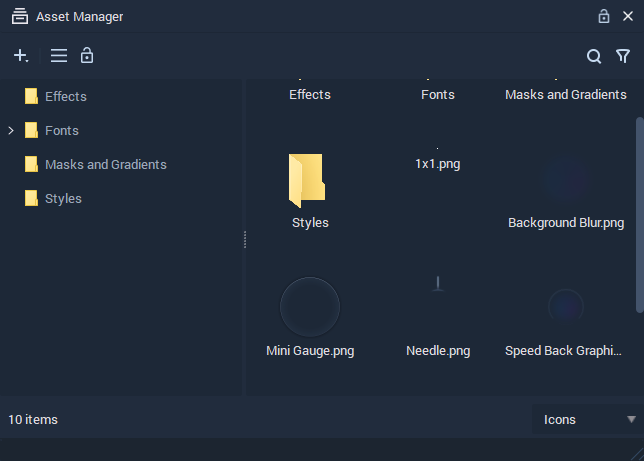The height and width of the screenshot is (461, 644).
Task: Open the search magnifier icon
Action: coord(593,56)
